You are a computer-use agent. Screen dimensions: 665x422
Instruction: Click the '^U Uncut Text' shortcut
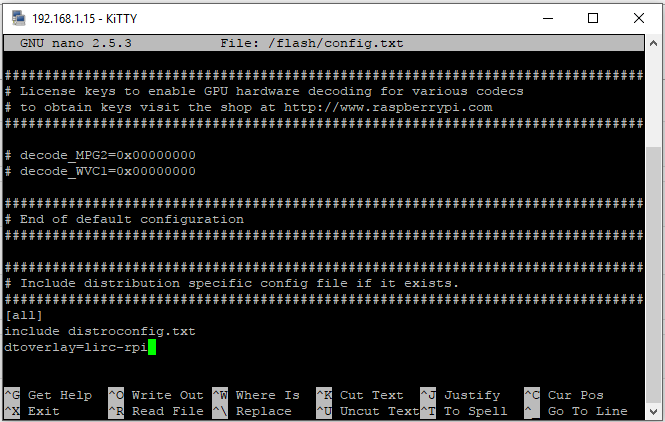coord(368,411)
